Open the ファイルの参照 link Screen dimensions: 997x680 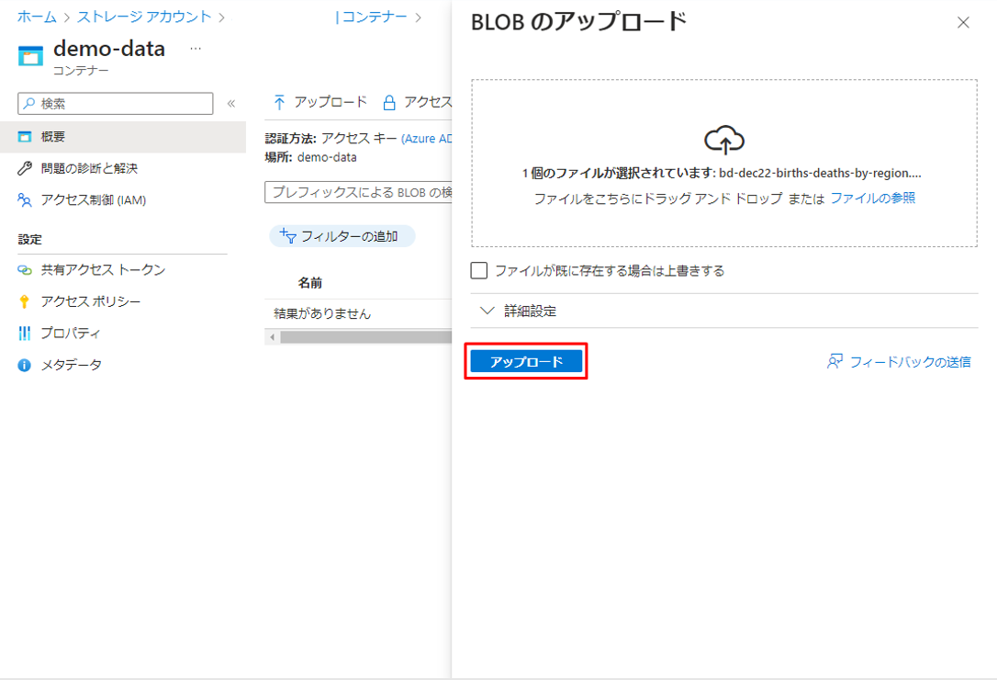point(872,198)
